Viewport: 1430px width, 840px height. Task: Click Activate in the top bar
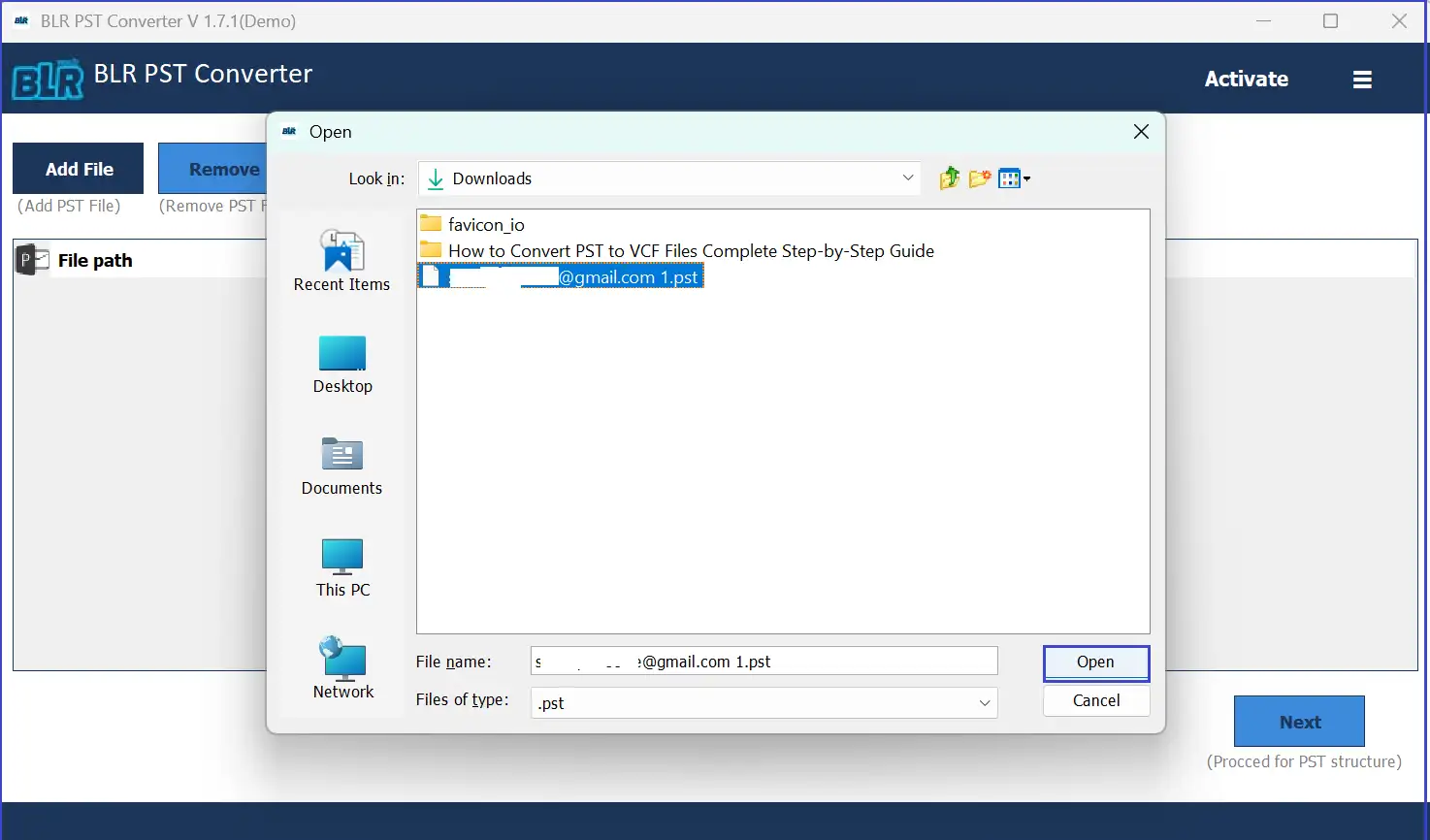[x=1246, y=79]
